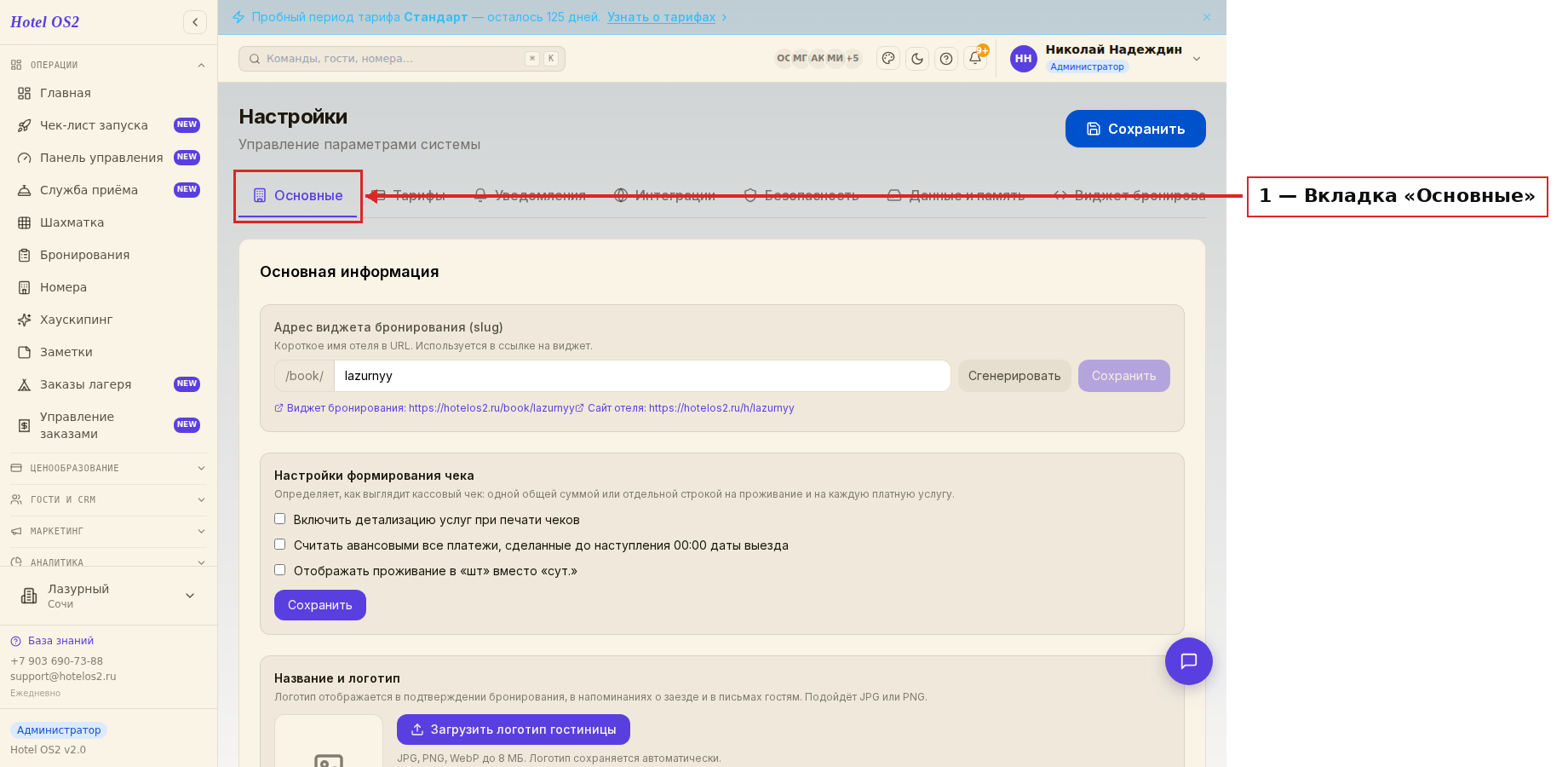Click the logo placeholder thumbnail
The height and width of the screenshot is (767, 1568).
tap(329, 741)
